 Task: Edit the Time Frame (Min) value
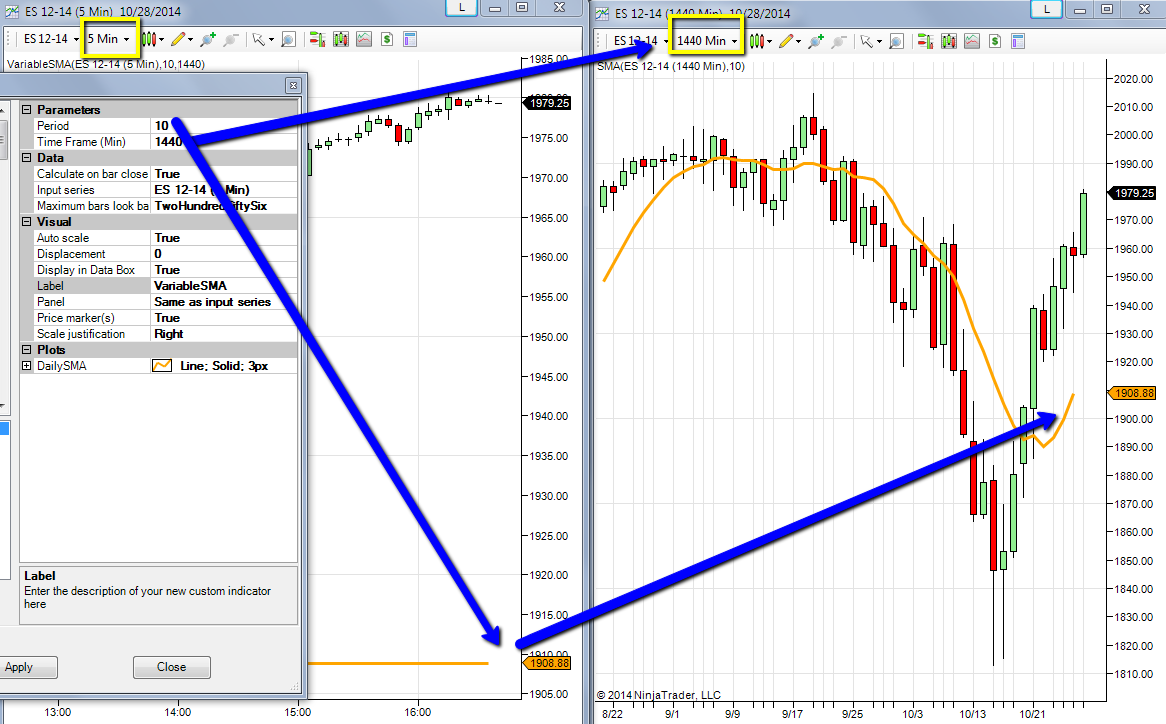(224, 142)
